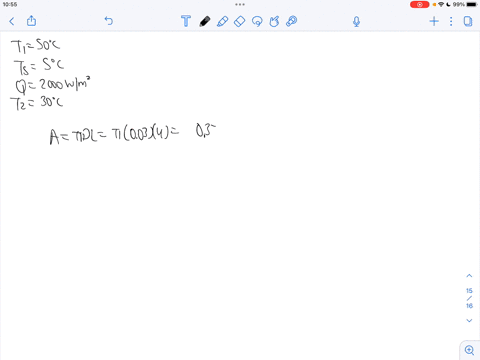Go to the next page
The width and height of the screenshot is (480, 360).
[469, 320]
